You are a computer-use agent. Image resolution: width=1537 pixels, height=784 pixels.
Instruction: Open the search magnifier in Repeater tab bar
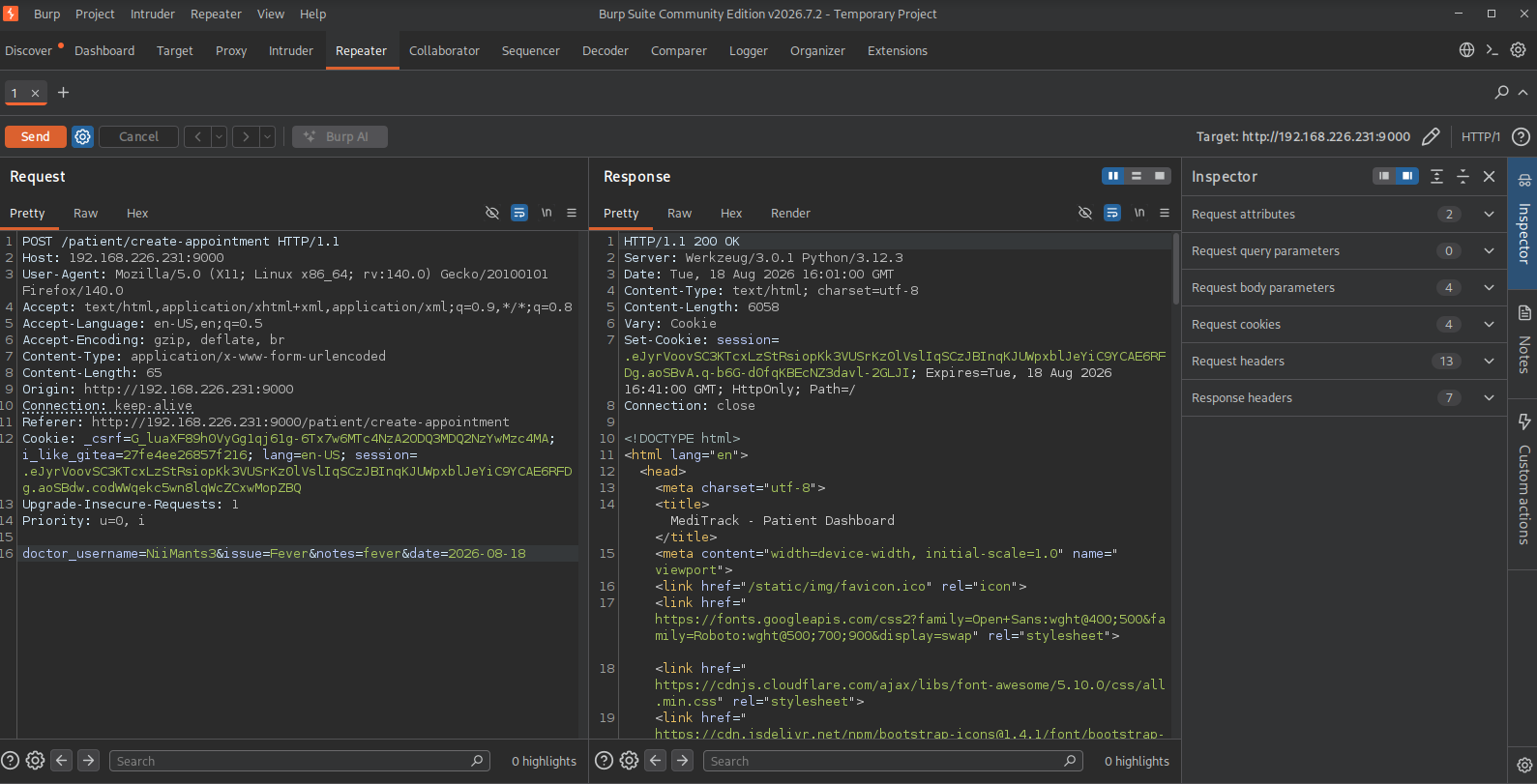pos(1501,92)
